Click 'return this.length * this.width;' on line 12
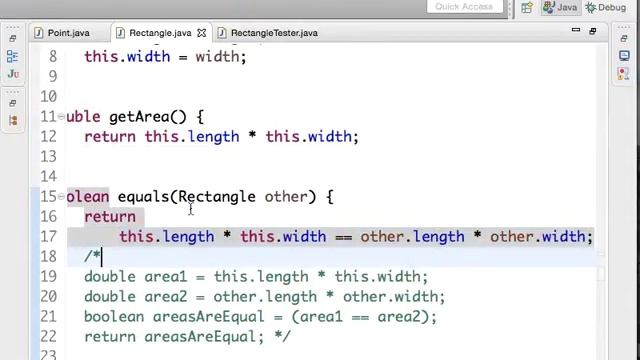Image resolution: width=640 pixels, height=360 pixels. click(x=221, y=137)
